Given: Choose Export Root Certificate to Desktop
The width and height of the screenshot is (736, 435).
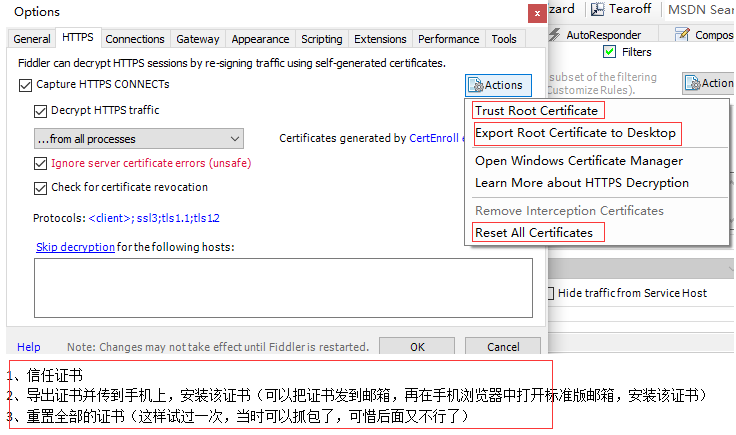Looking at the screenshot, I should click(575, 133).
